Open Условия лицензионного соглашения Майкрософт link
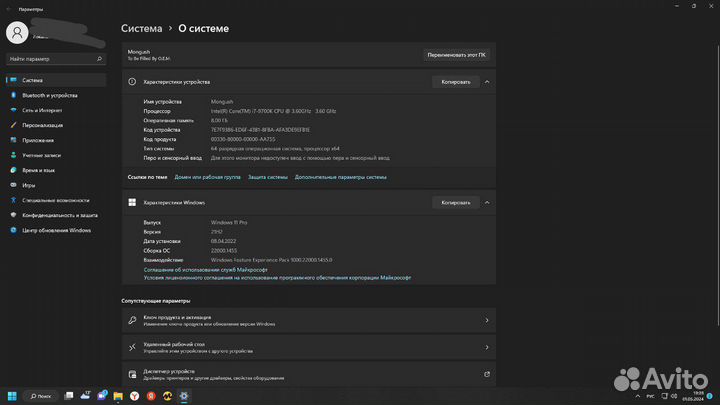The image size is (720, 405). [x=277, y=277]
